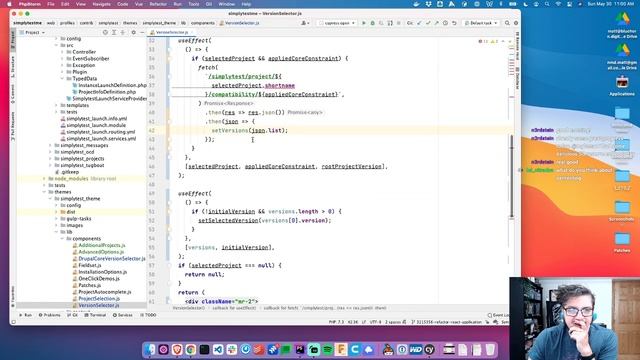
Task: Open the cypress open run configuration dropdown
Action: 337,23
